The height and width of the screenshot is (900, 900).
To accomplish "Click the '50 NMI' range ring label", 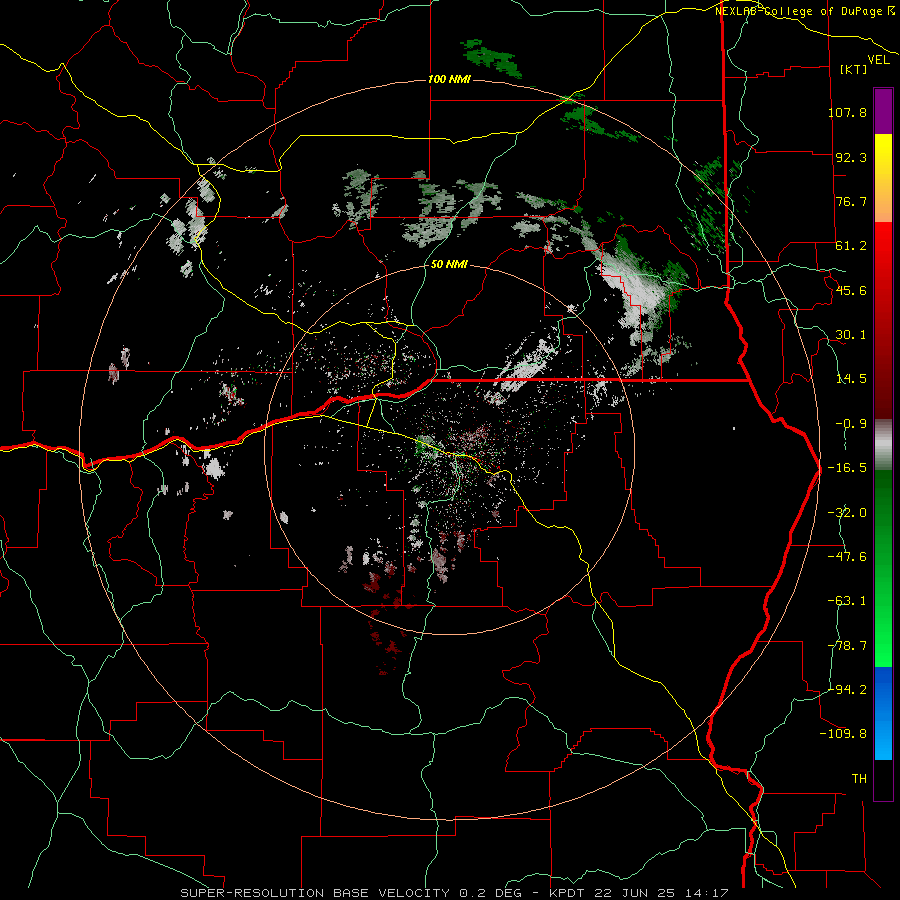I will pyautogui.click(x=449, y=265).
